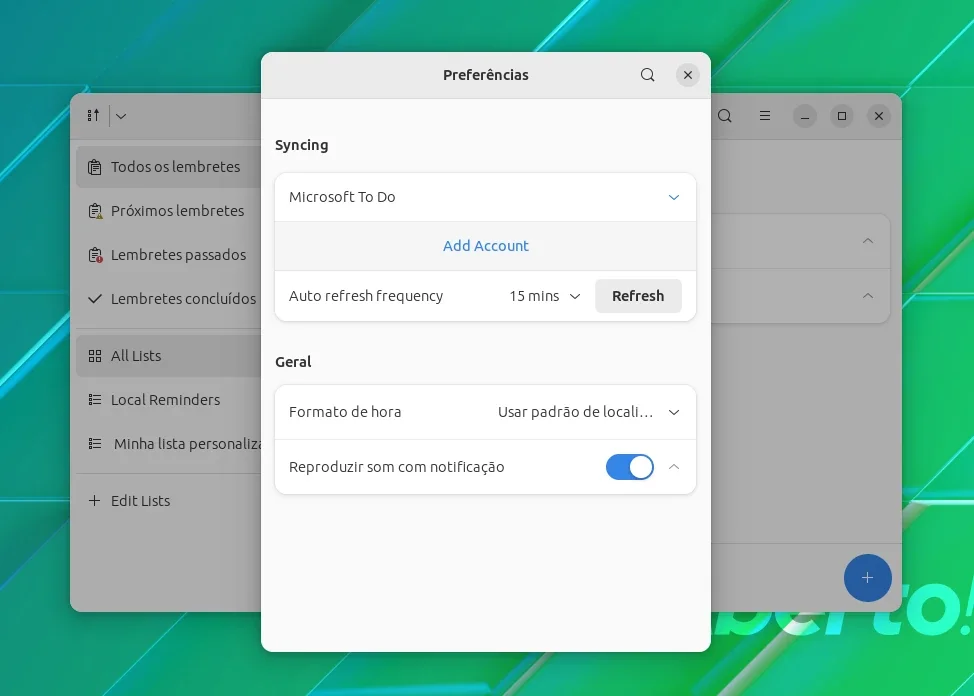
Task: Minimize the main reminders window
Action: [804, 116]
